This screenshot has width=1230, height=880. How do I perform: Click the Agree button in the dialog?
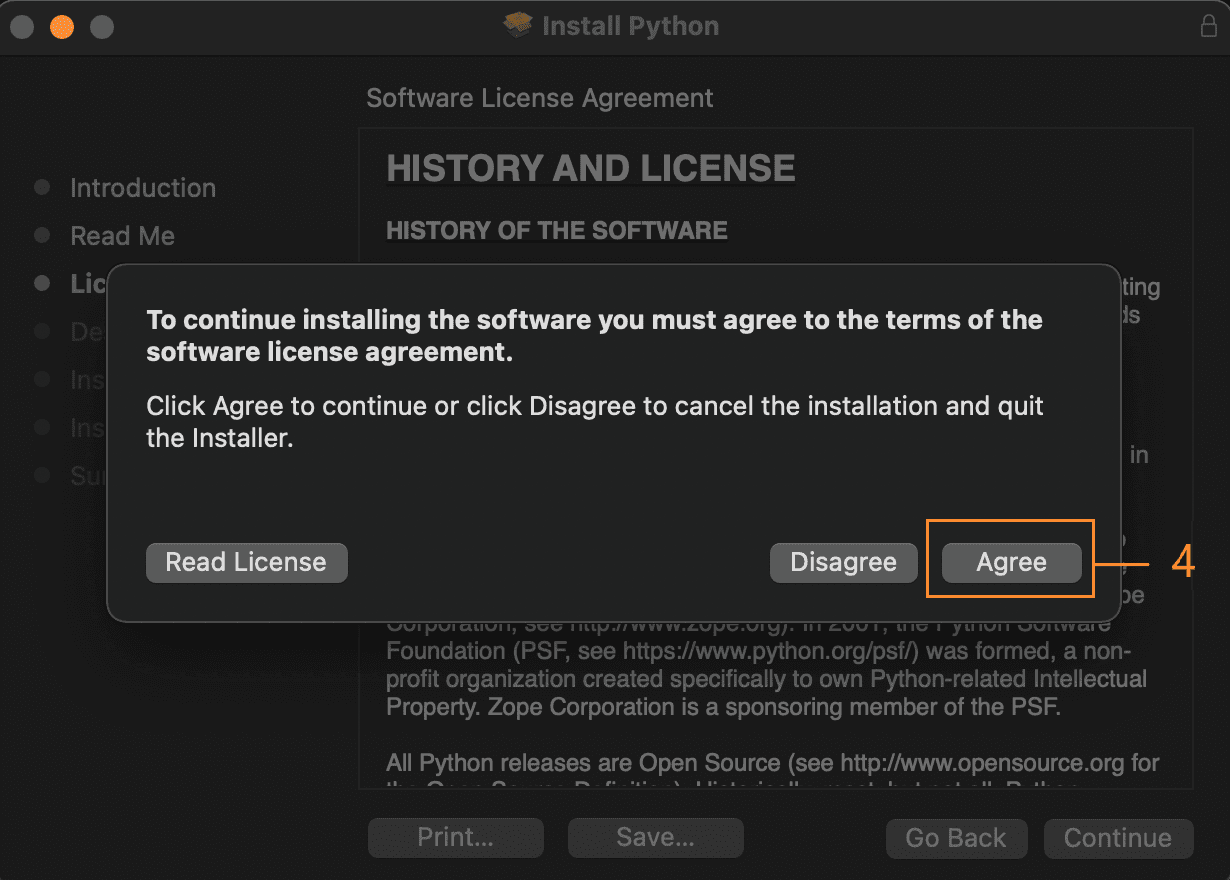click(x=1011, y=562)
